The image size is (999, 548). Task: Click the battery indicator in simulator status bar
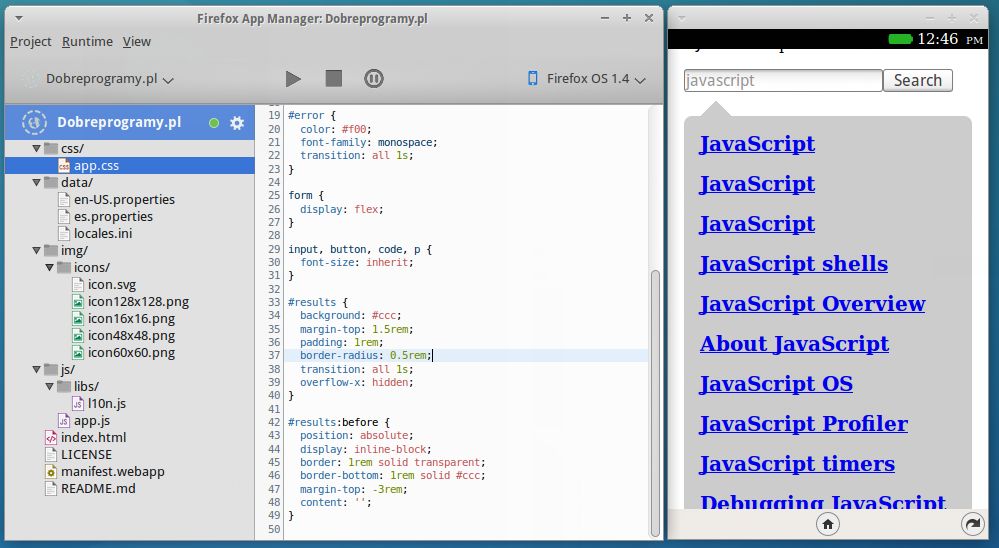900,40
